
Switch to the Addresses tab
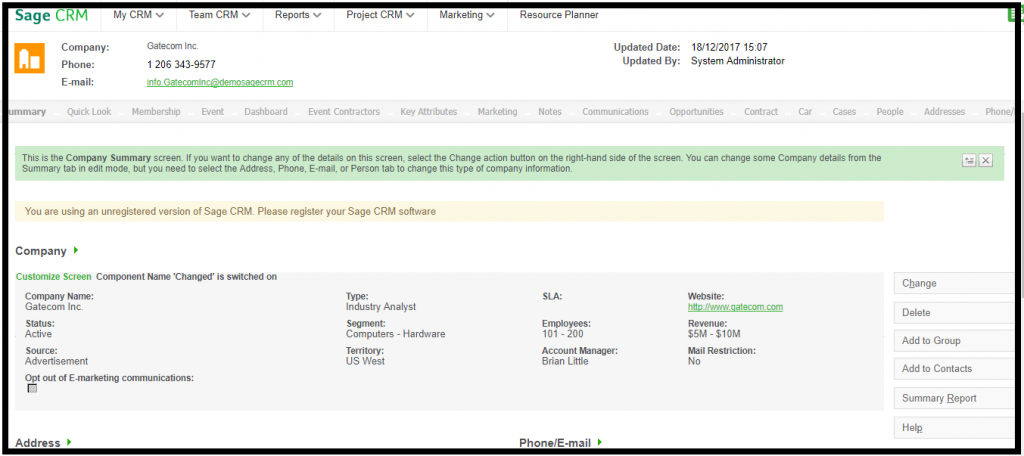[x=944, y=112]
